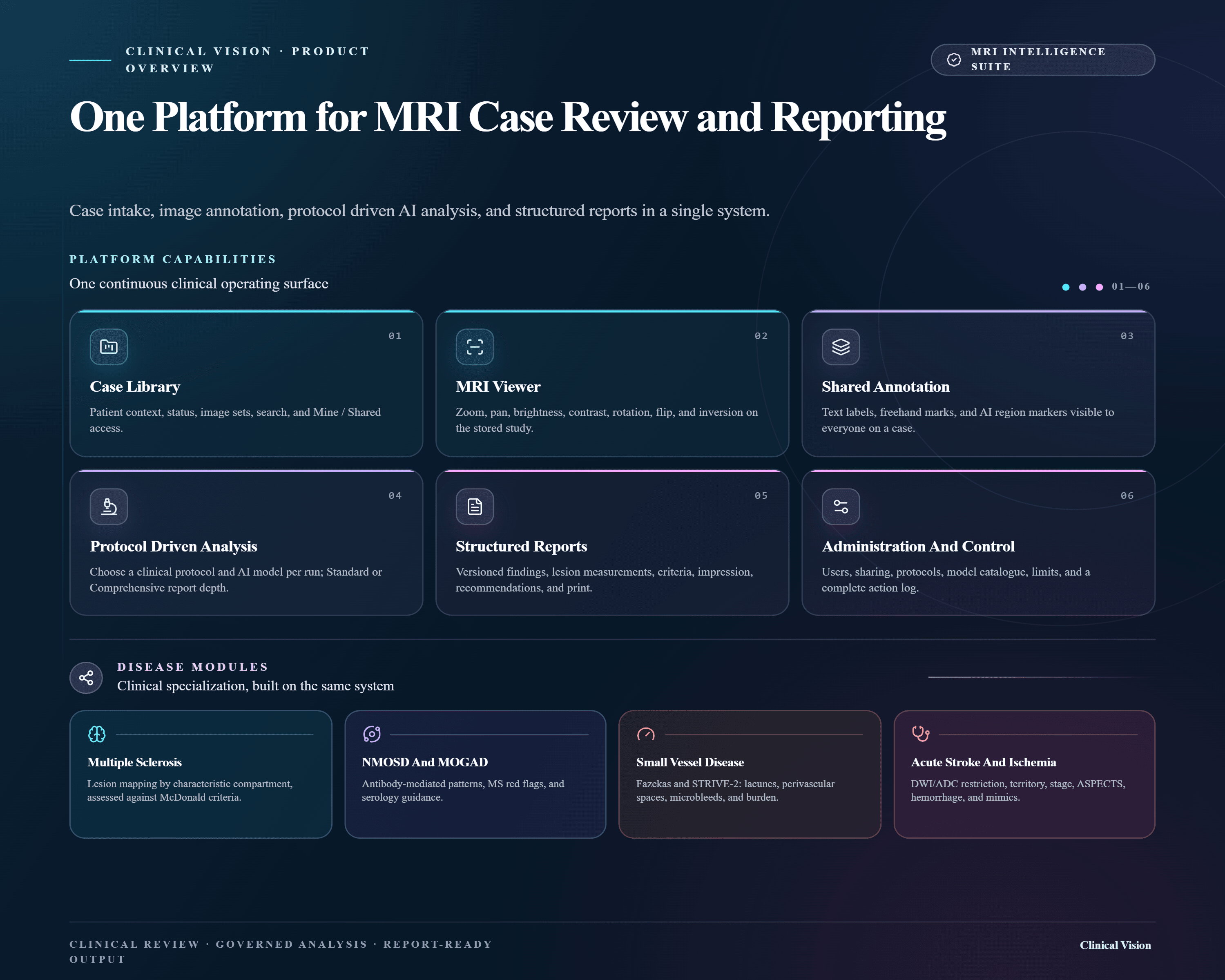
Task: Click the intro sentence beginning "Case intake, image annotation"
Action: tap(419, 211)
